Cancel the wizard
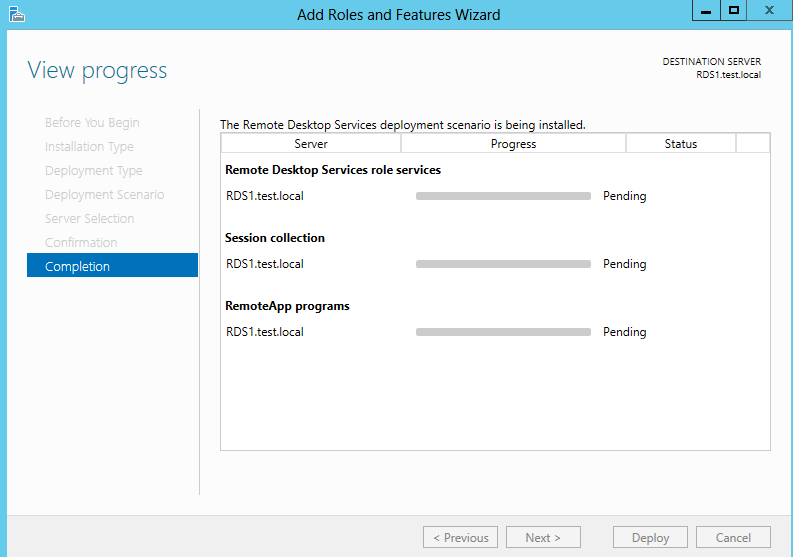 click(733, 537)
